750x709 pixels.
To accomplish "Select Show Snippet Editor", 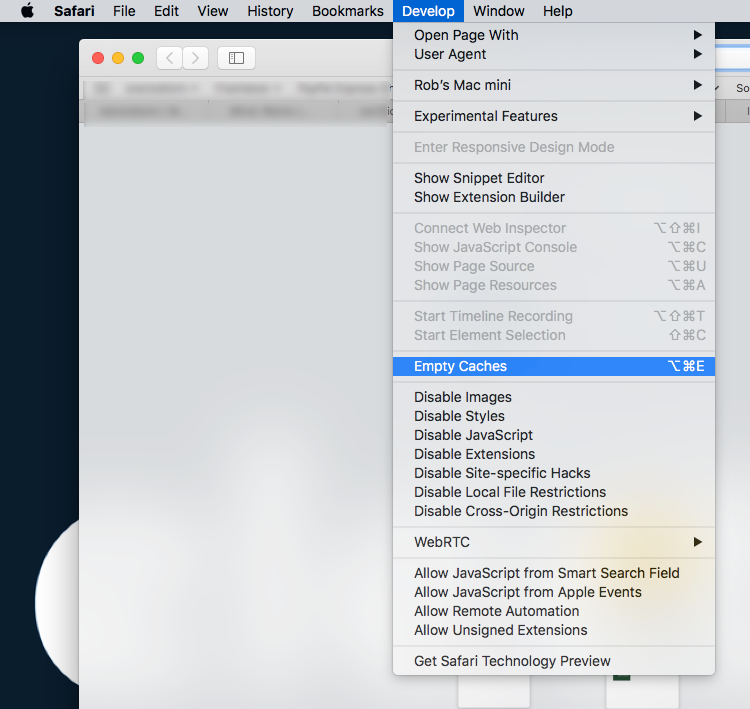I will (x=554, y=178).
